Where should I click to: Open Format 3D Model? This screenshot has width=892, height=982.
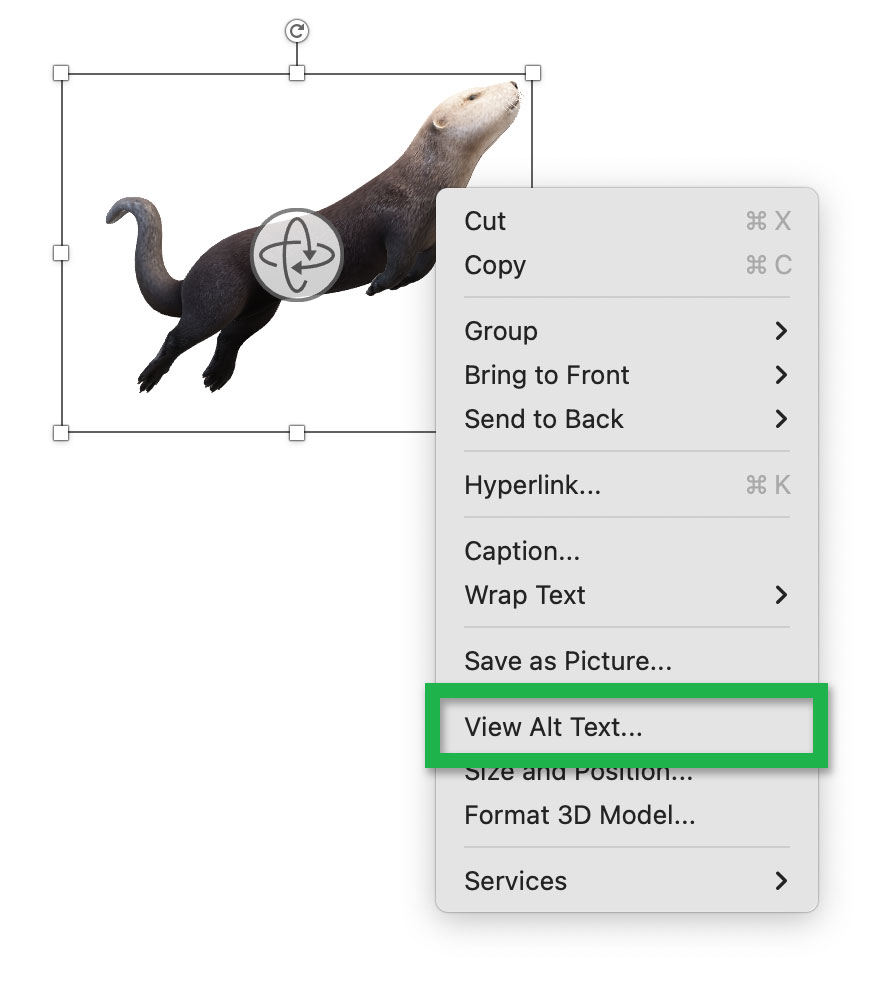[x=560, y=815]
